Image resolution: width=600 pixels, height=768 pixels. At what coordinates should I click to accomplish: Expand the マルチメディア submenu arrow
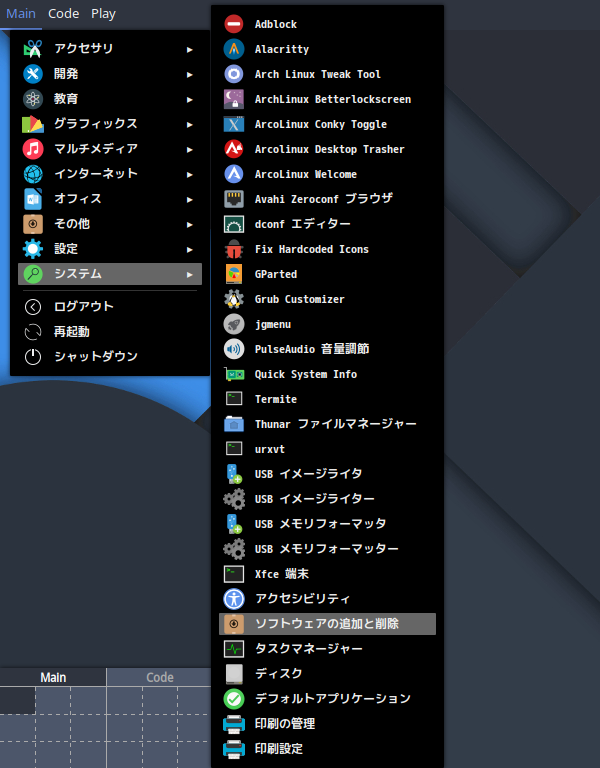point(190,149)
